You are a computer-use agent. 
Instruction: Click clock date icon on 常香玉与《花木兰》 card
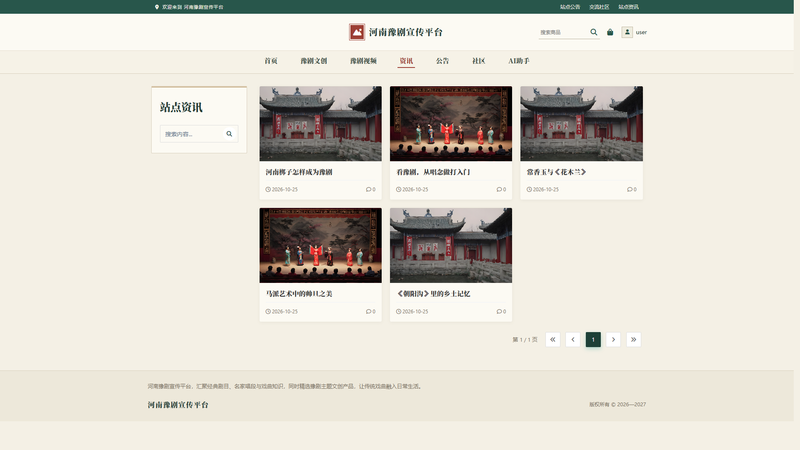[529, 189]
